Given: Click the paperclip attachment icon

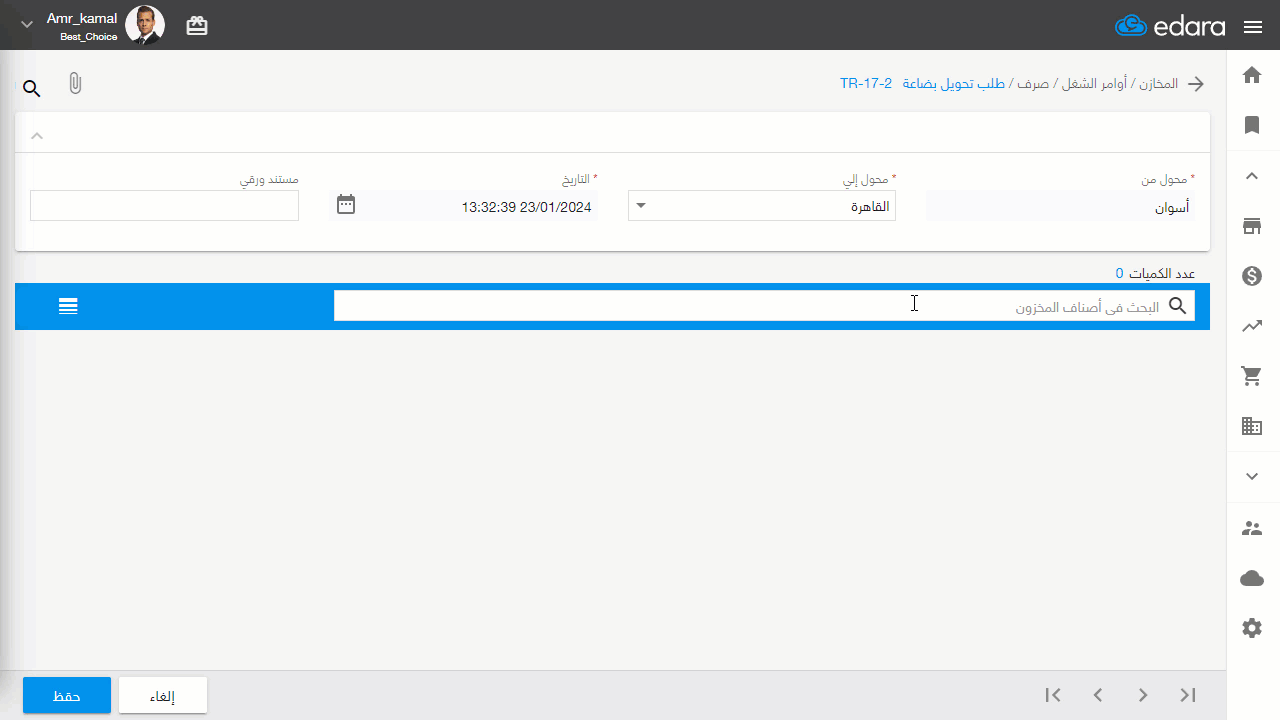Looking at the screenshot, I should 75,84.
